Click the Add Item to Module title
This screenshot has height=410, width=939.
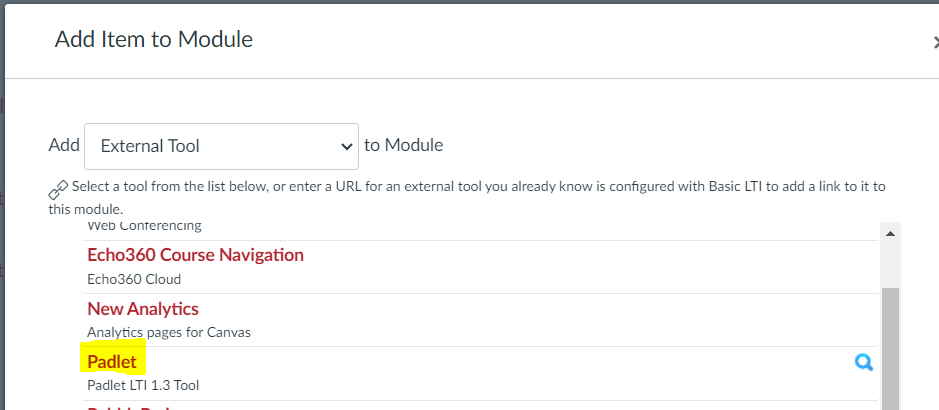[153, 40]
